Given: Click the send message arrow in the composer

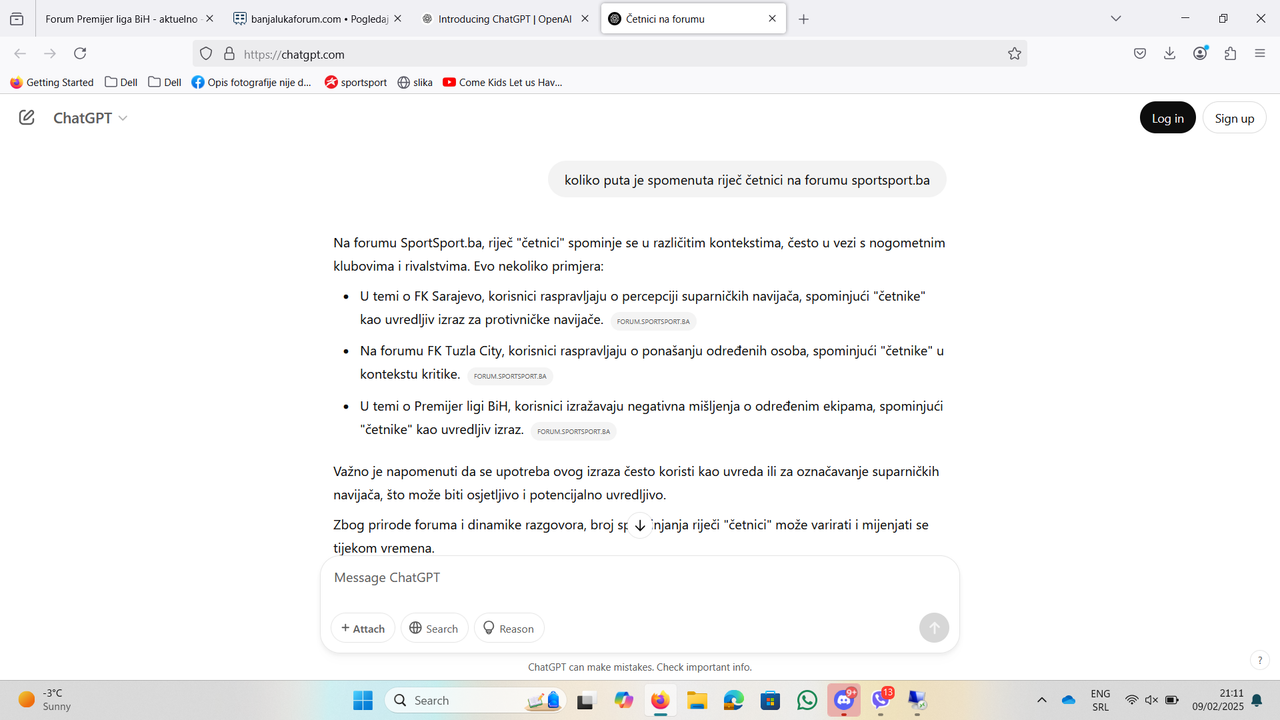Looking at the screenshot, I should [x=933, y=627].
